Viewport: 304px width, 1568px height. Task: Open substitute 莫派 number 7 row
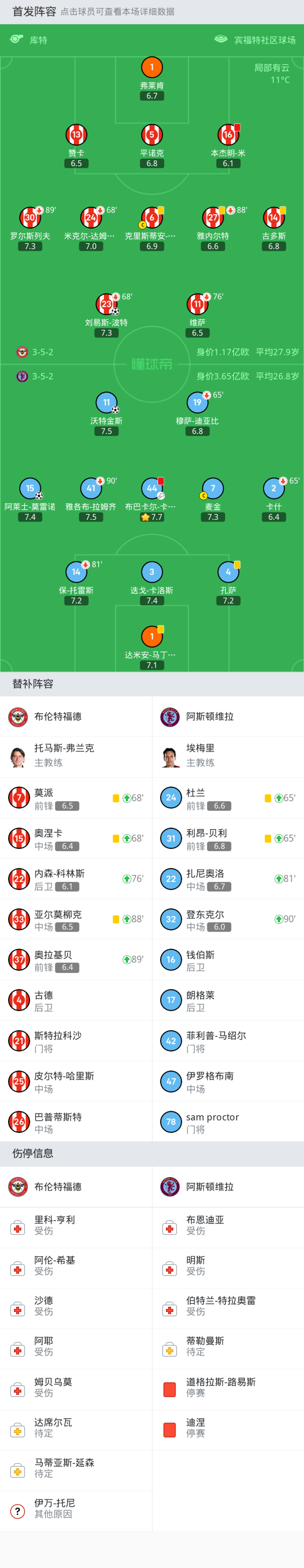76,798
